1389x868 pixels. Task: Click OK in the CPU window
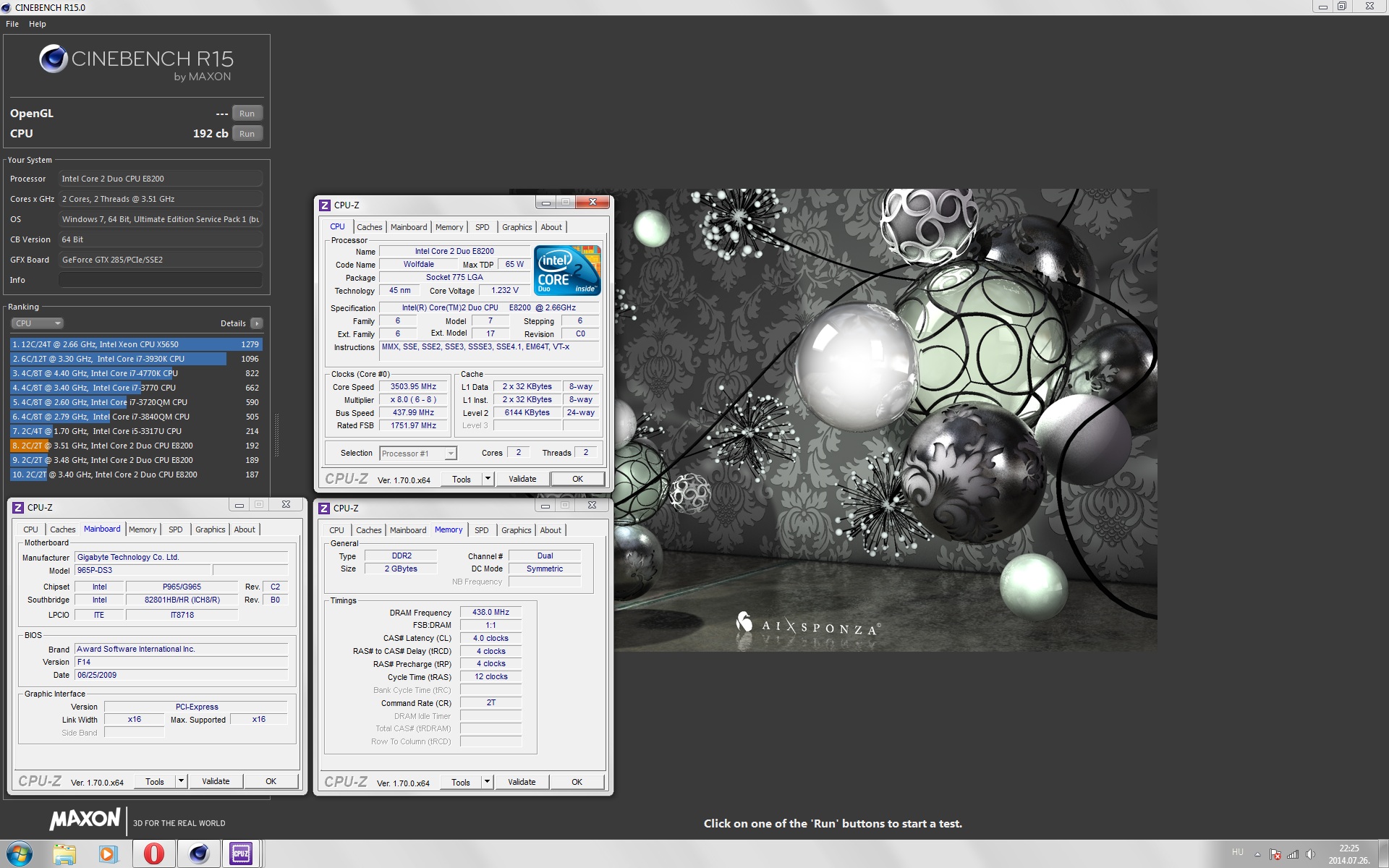577,479
